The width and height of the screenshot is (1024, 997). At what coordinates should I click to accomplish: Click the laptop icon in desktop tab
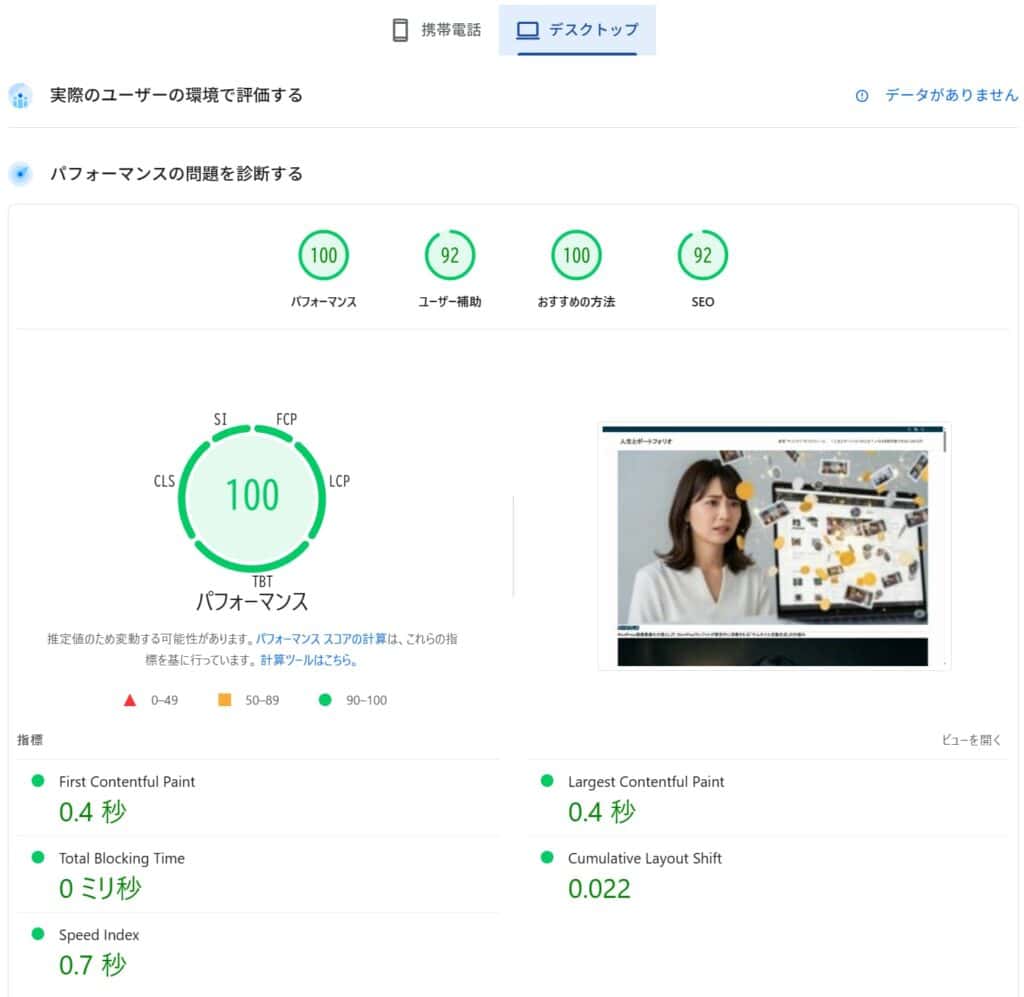[528, 30]
